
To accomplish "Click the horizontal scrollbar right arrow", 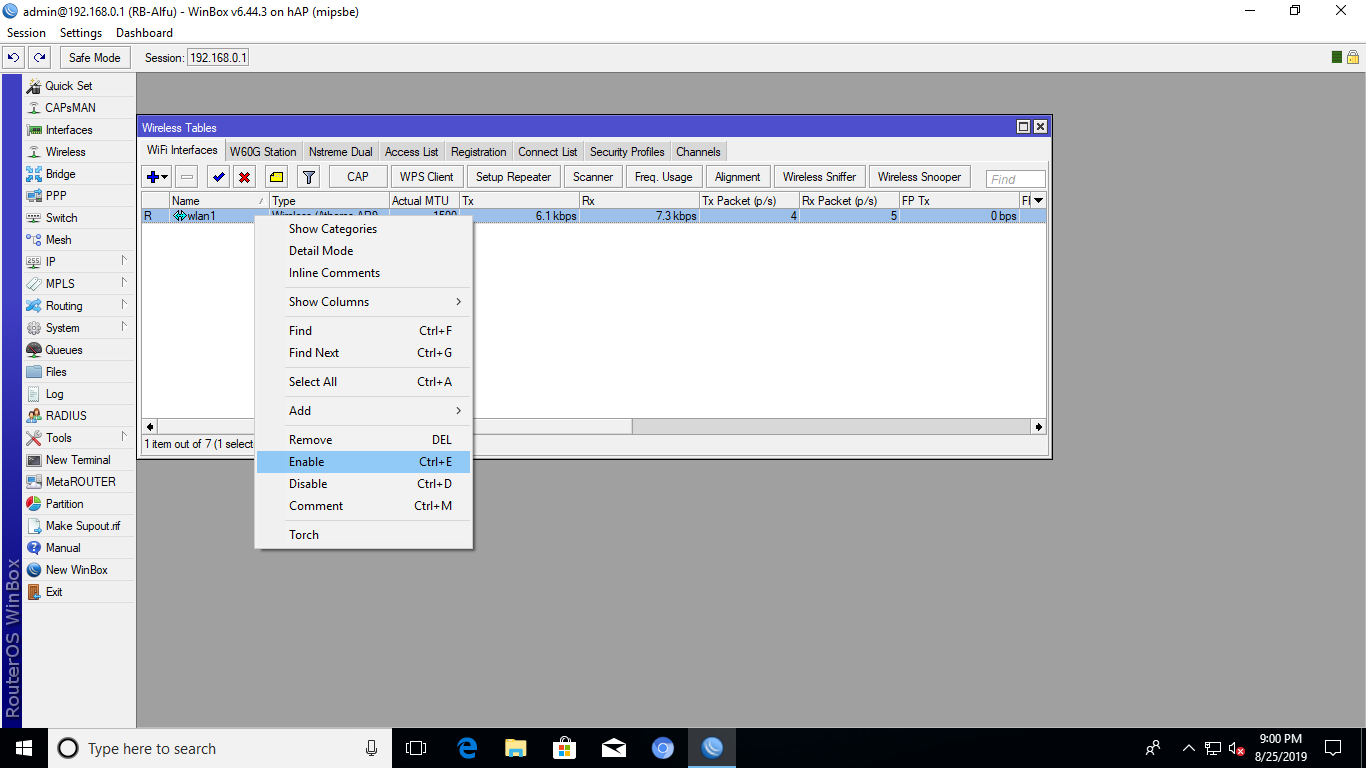I will point(1039,427).
